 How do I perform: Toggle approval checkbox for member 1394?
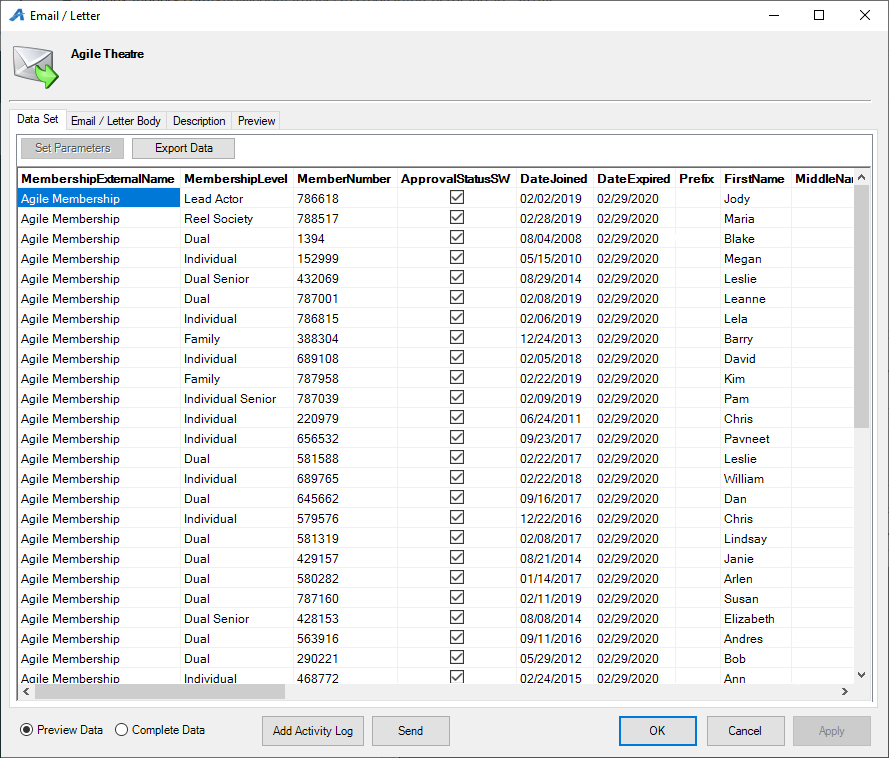(457, 237)
